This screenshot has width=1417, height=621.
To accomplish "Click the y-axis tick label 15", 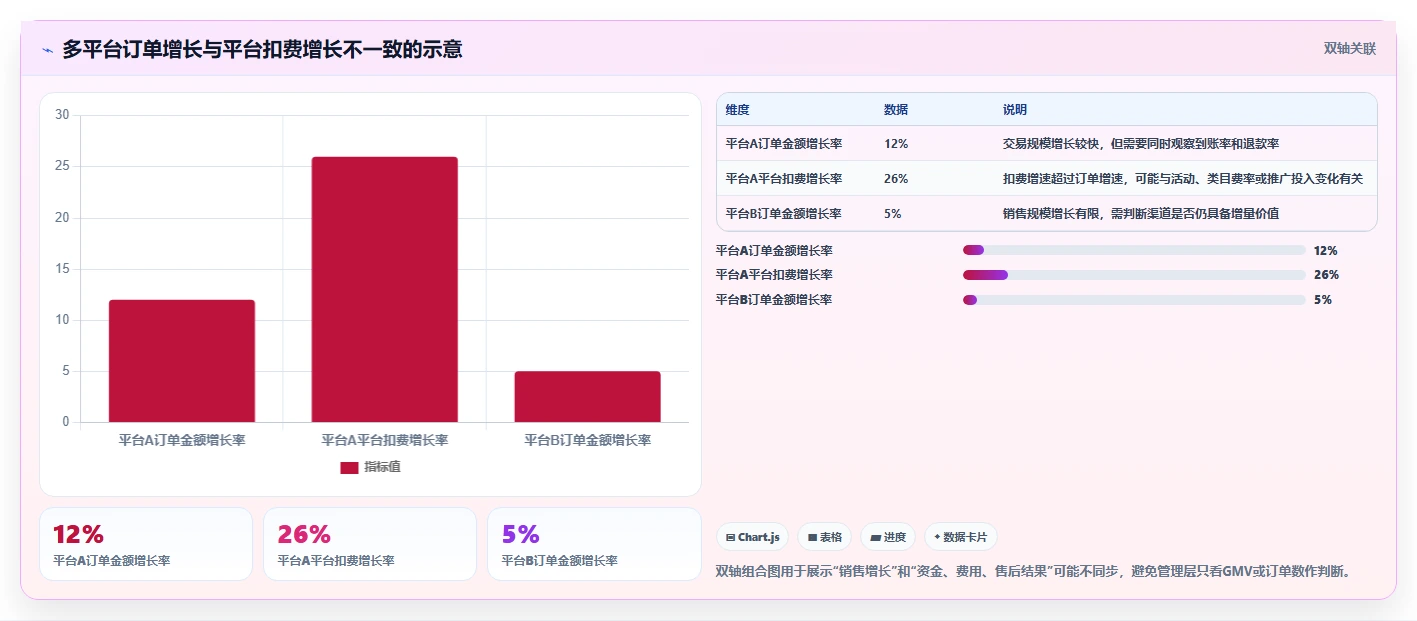I will click(x=62, y=269).
